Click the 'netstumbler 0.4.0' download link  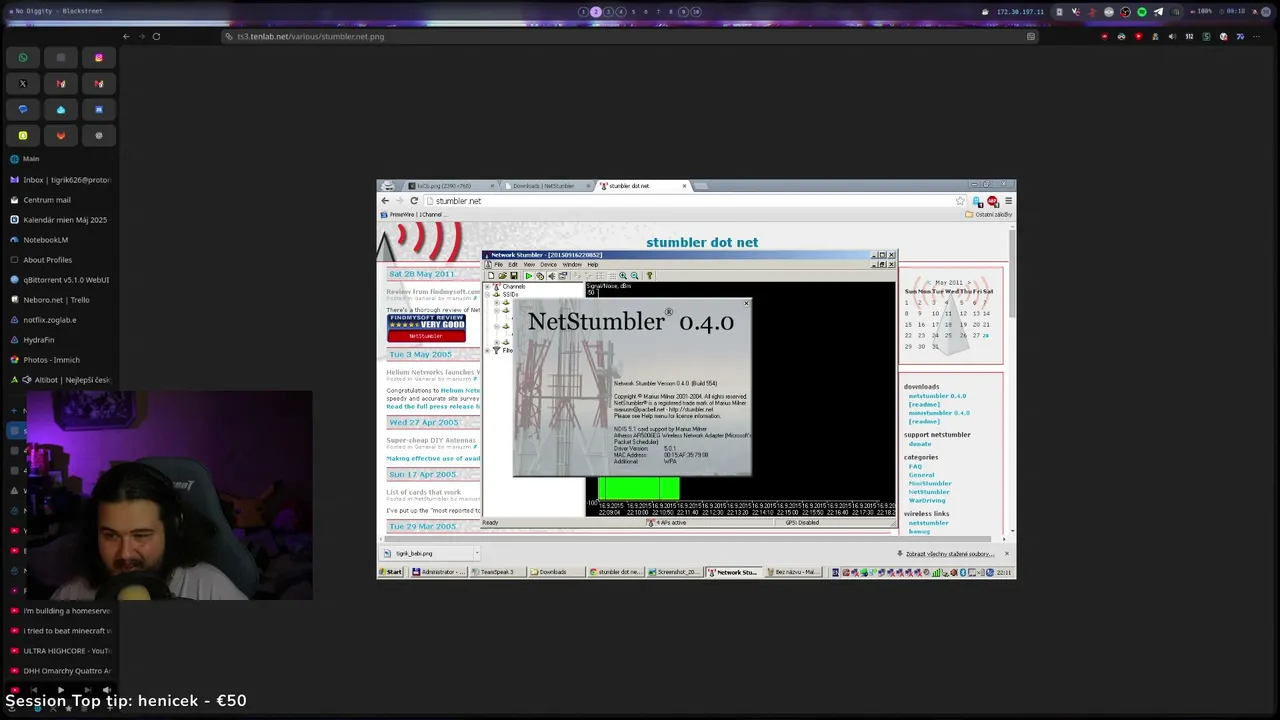(937, 396)
